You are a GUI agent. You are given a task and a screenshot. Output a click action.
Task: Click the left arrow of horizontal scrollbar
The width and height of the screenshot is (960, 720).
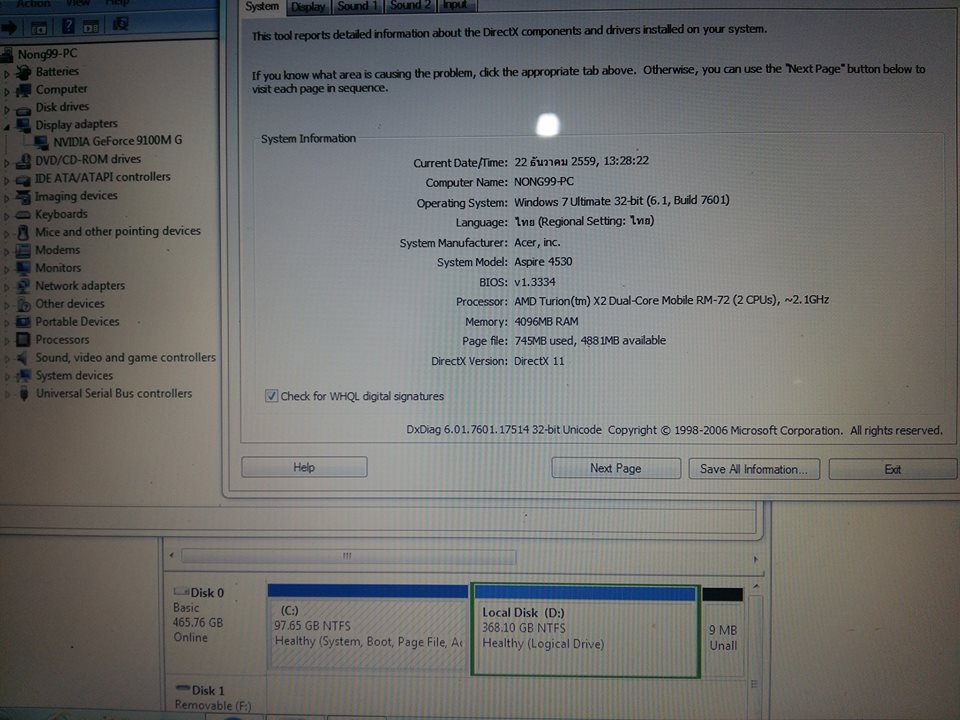[172, 555]
